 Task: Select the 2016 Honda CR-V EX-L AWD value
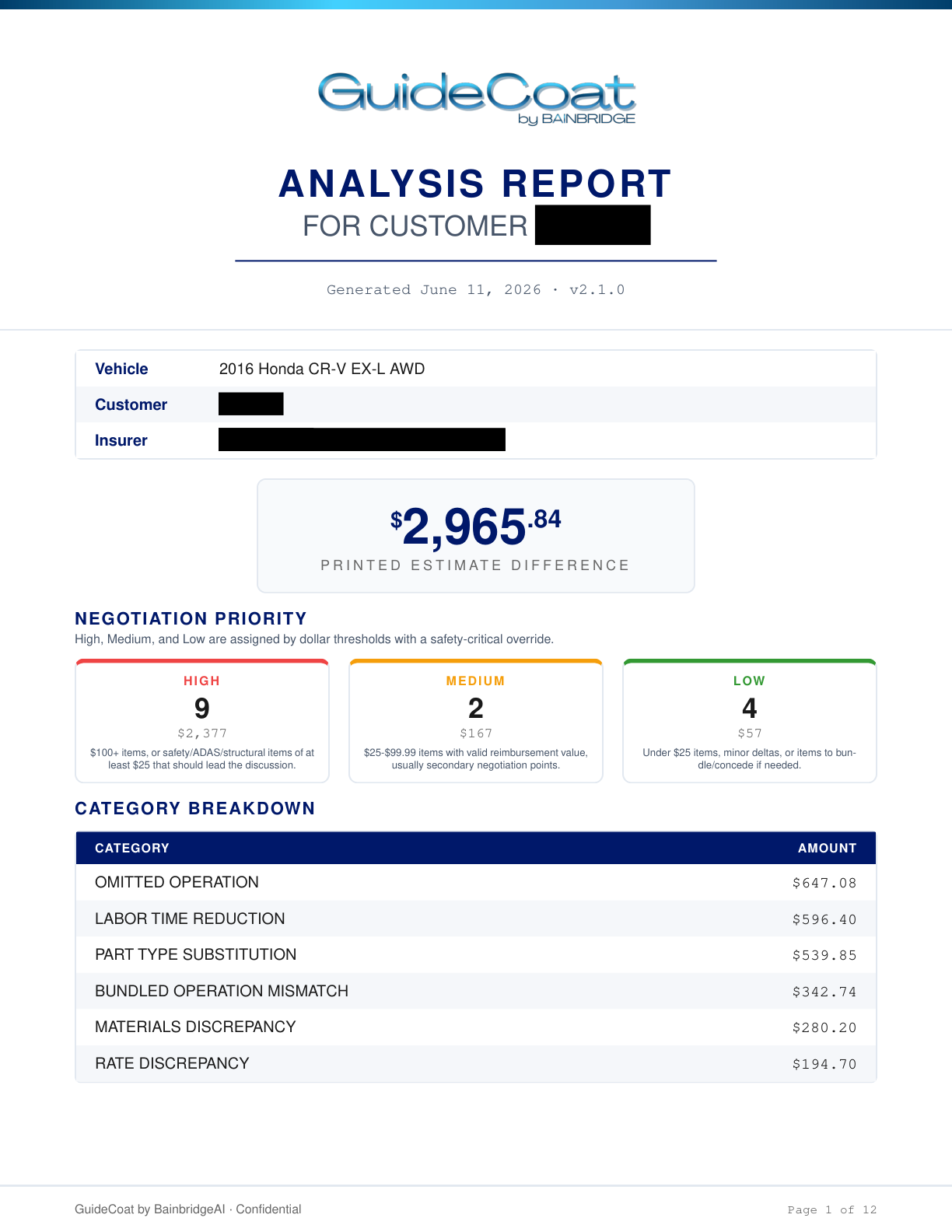point(322,369)
